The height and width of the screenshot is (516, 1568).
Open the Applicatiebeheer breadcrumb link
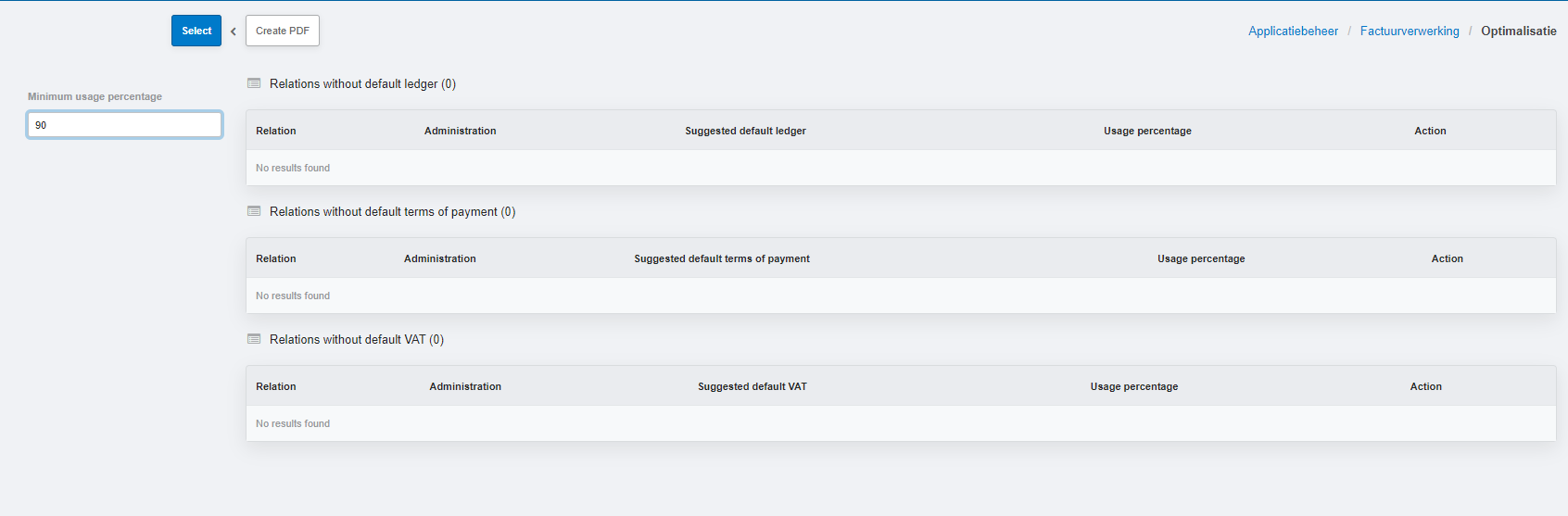[1293, 31]
